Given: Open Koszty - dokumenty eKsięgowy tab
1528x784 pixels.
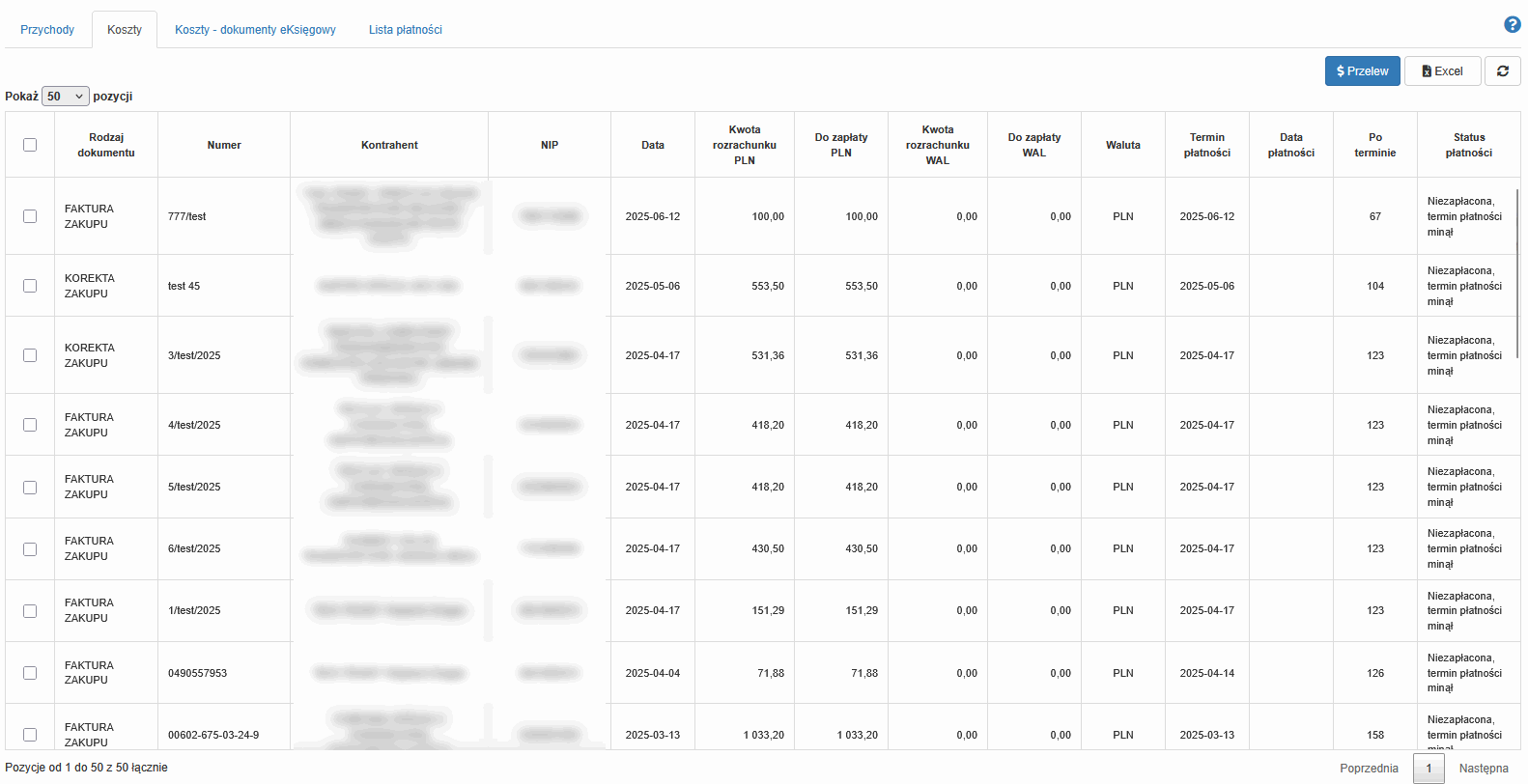Looking at the screenshot, I should (x=255, y=30).
